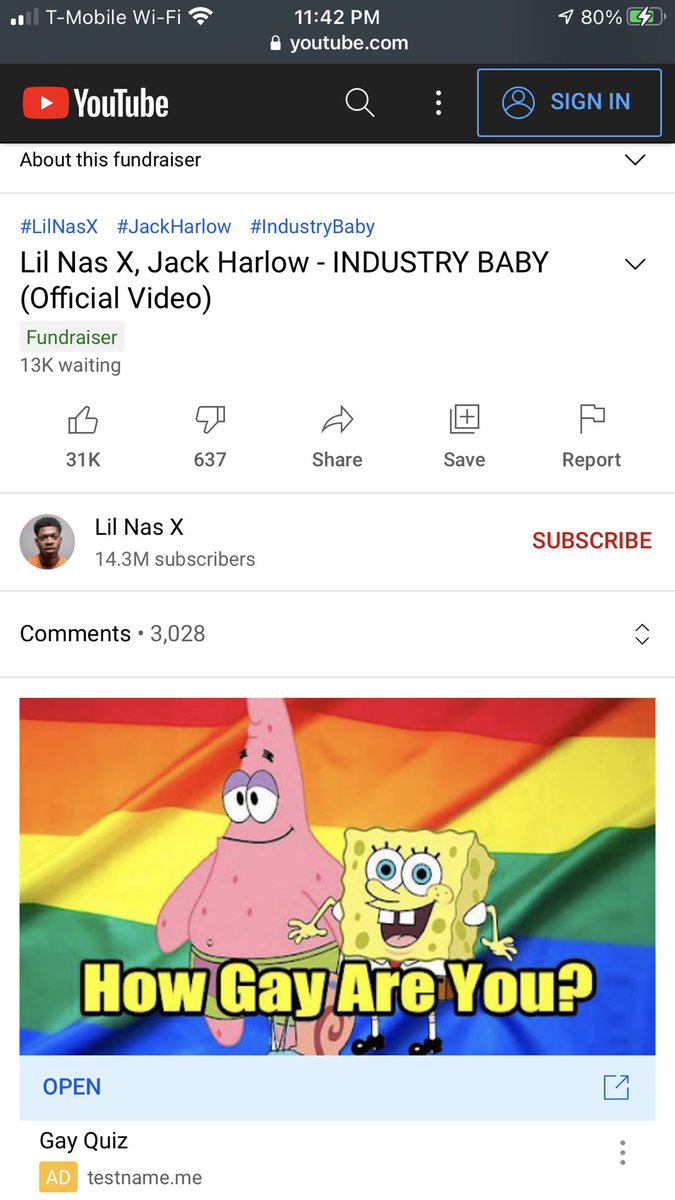Open the #LilNasX hashtag link

pyautogui.click(x=59, y=227)
